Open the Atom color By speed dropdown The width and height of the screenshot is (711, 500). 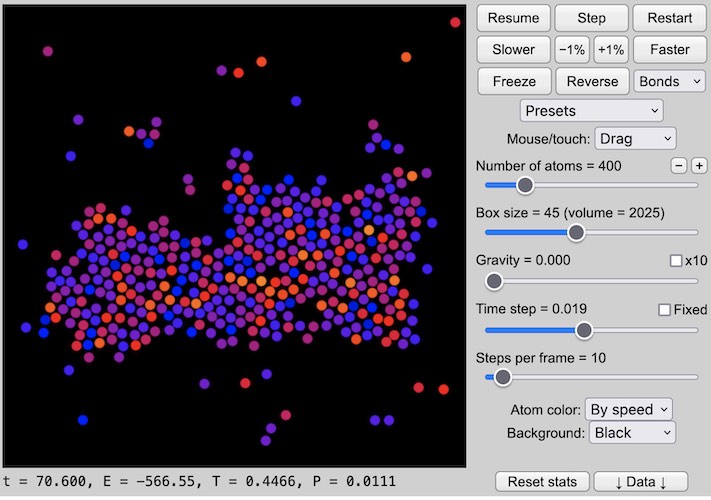628,409
